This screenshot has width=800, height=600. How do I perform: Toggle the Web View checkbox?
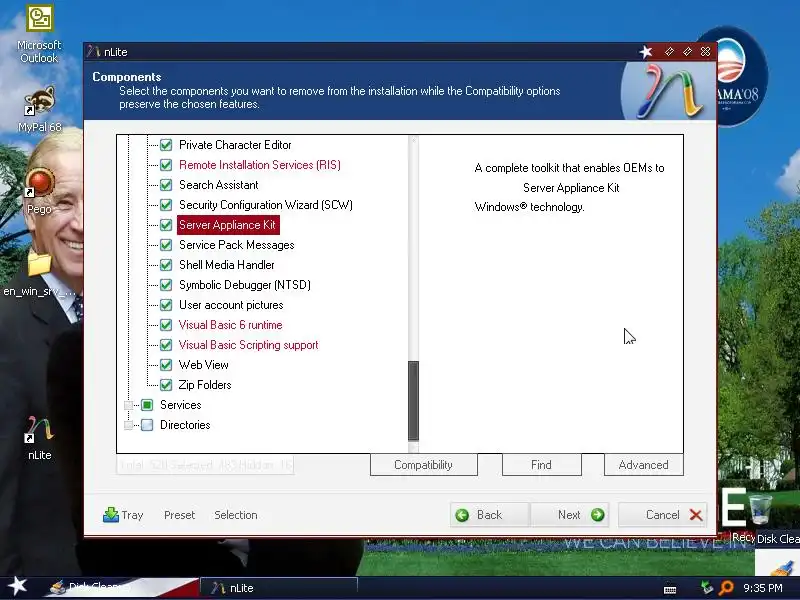click(166, 365)
